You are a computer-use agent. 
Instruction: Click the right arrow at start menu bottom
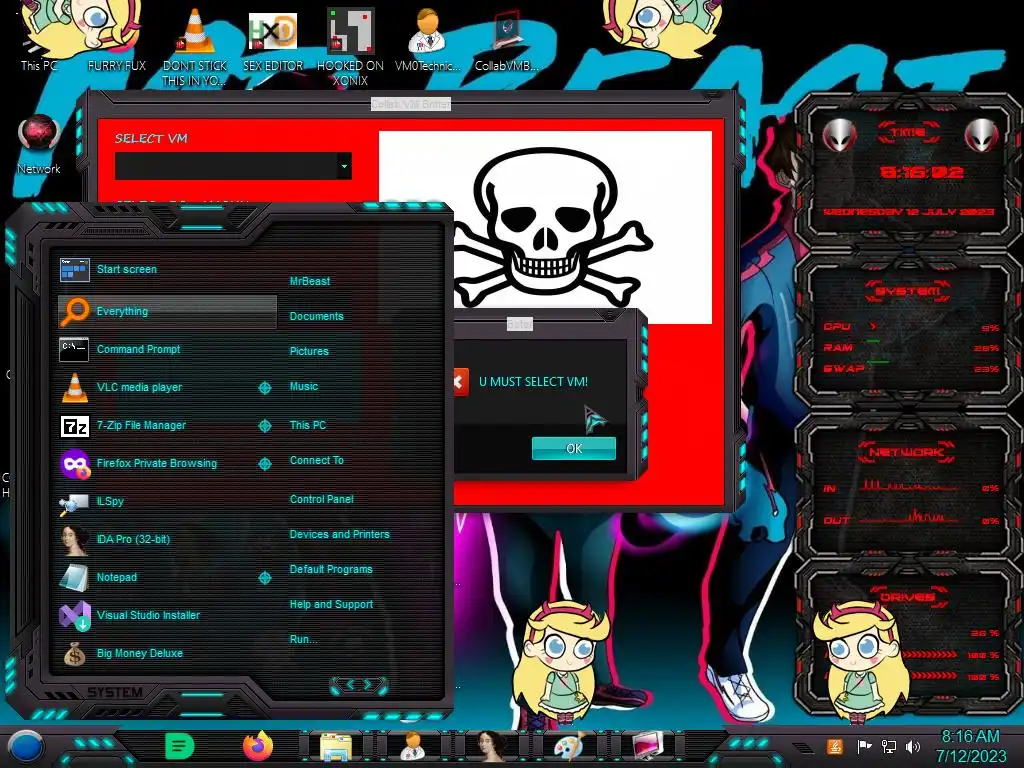point(368,684)
